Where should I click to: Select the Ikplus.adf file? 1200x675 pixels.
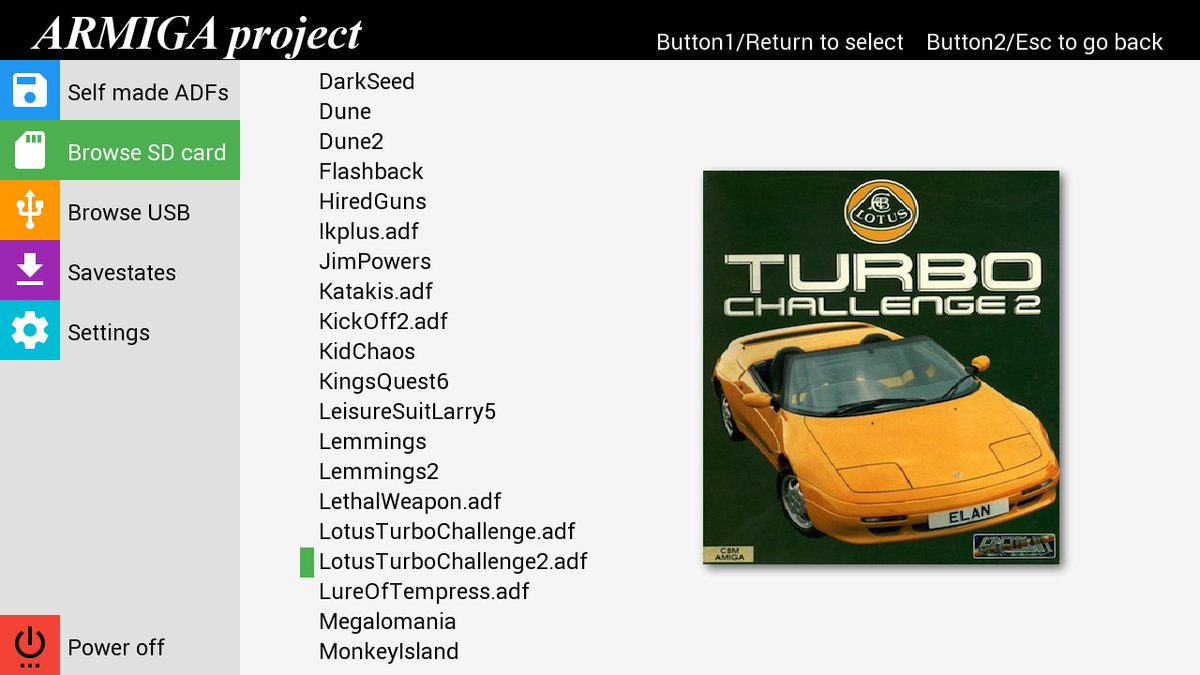tap(369, 231)
